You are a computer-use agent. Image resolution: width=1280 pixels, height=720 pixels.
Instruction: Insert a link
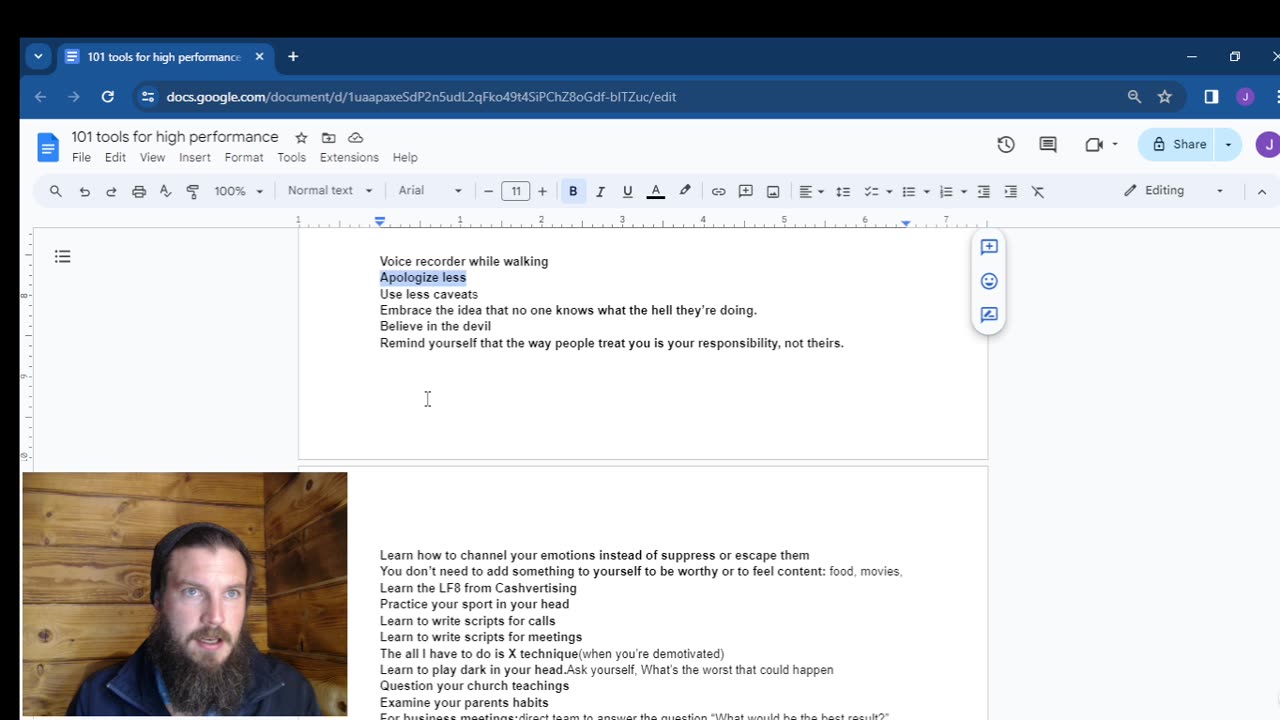tap(718, 191)
